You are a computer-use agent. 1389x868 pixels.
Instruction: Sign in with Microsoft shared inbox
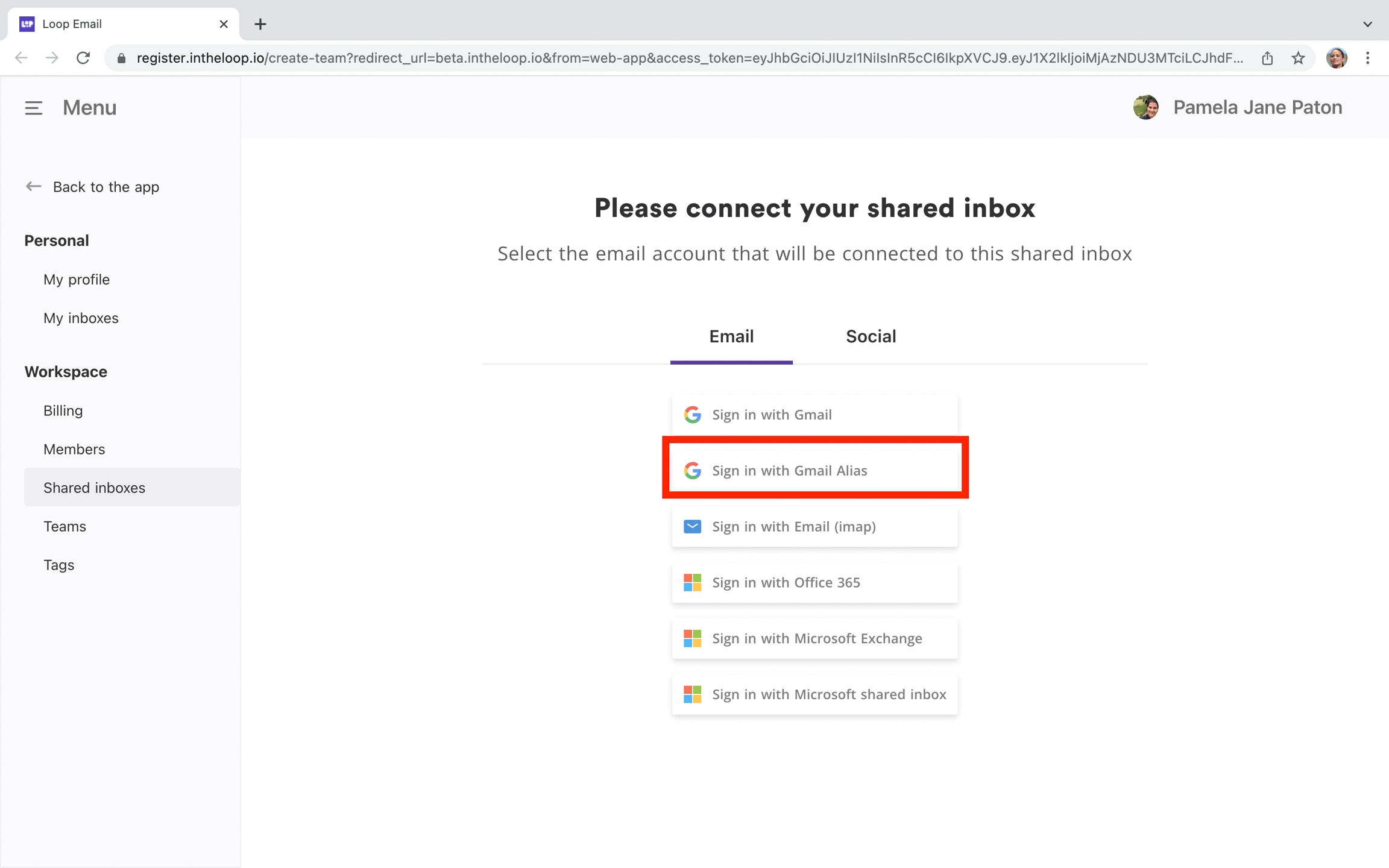point(814,694)
